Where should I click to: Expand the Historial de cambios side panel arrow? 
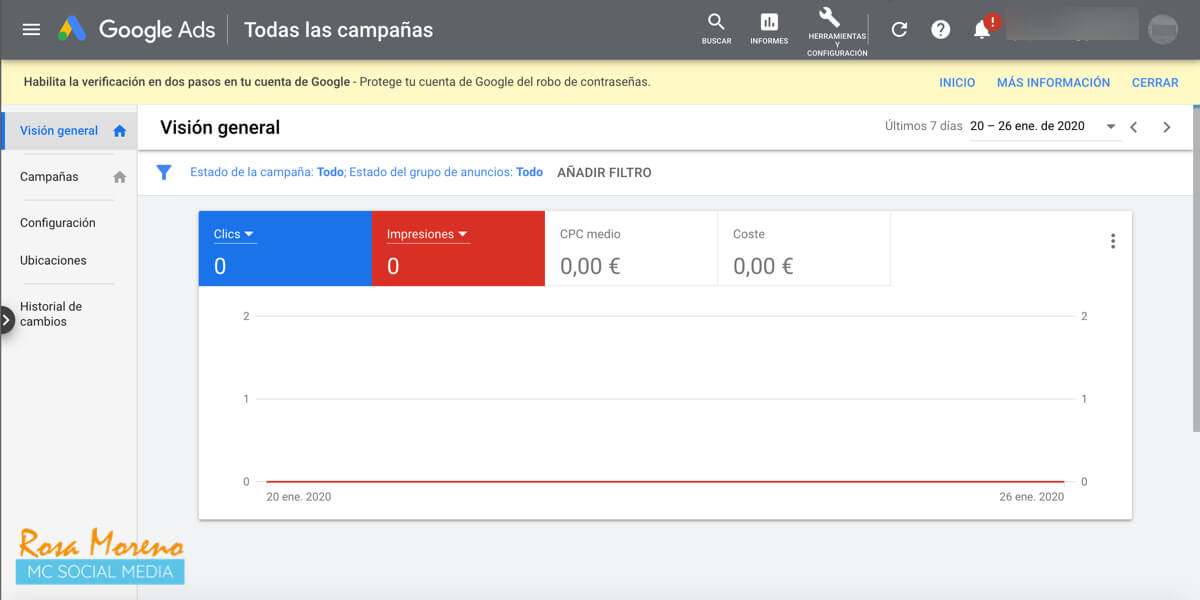point(7,320)
